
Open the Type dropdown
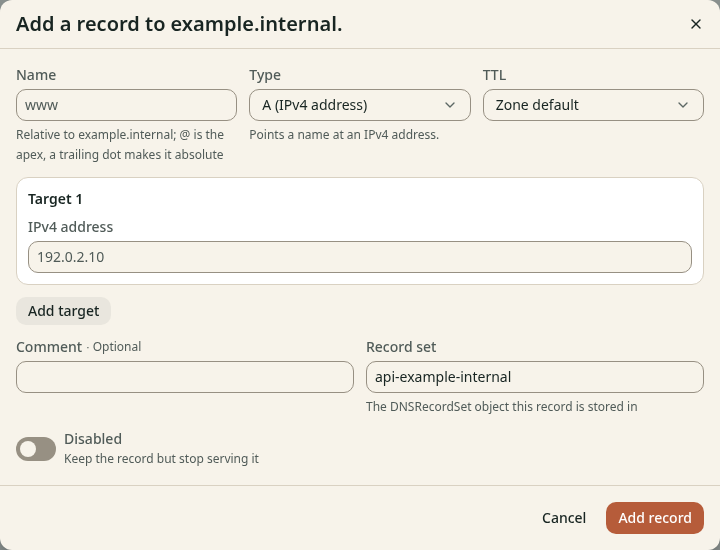point(360,105)
